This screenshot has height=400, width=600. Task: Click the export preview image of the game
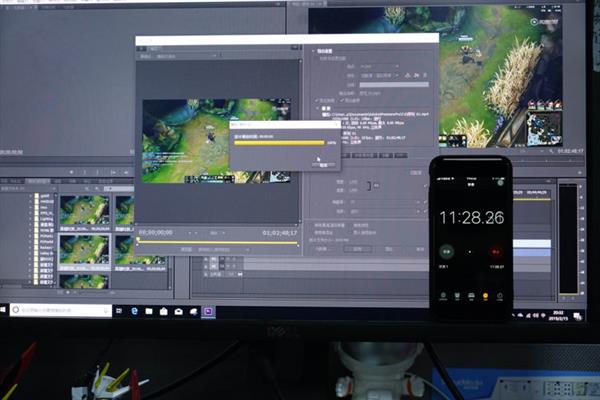click(x=216, y=141)
